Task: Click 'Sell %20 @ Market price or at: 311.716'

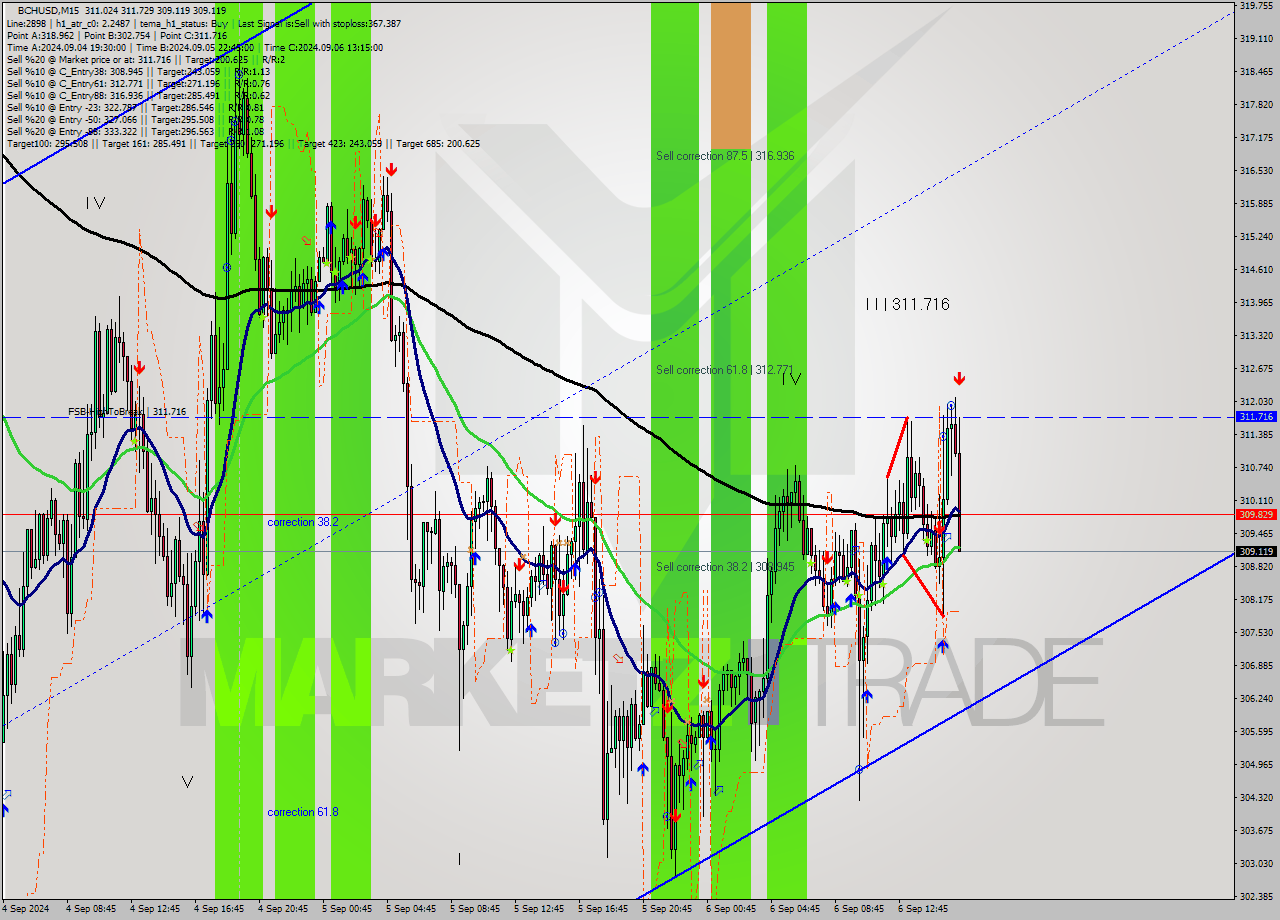Action: point(146,59)
